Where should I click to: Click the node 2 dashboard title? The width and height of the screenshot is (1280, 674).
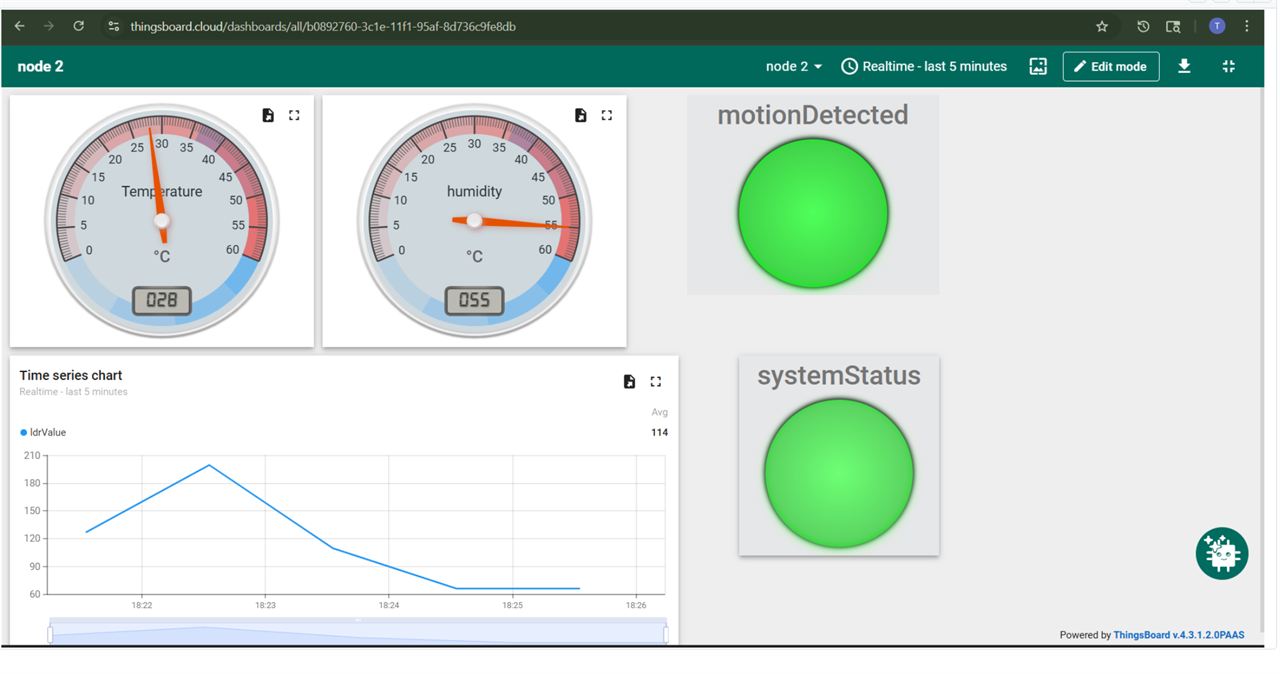pos(40,66)
